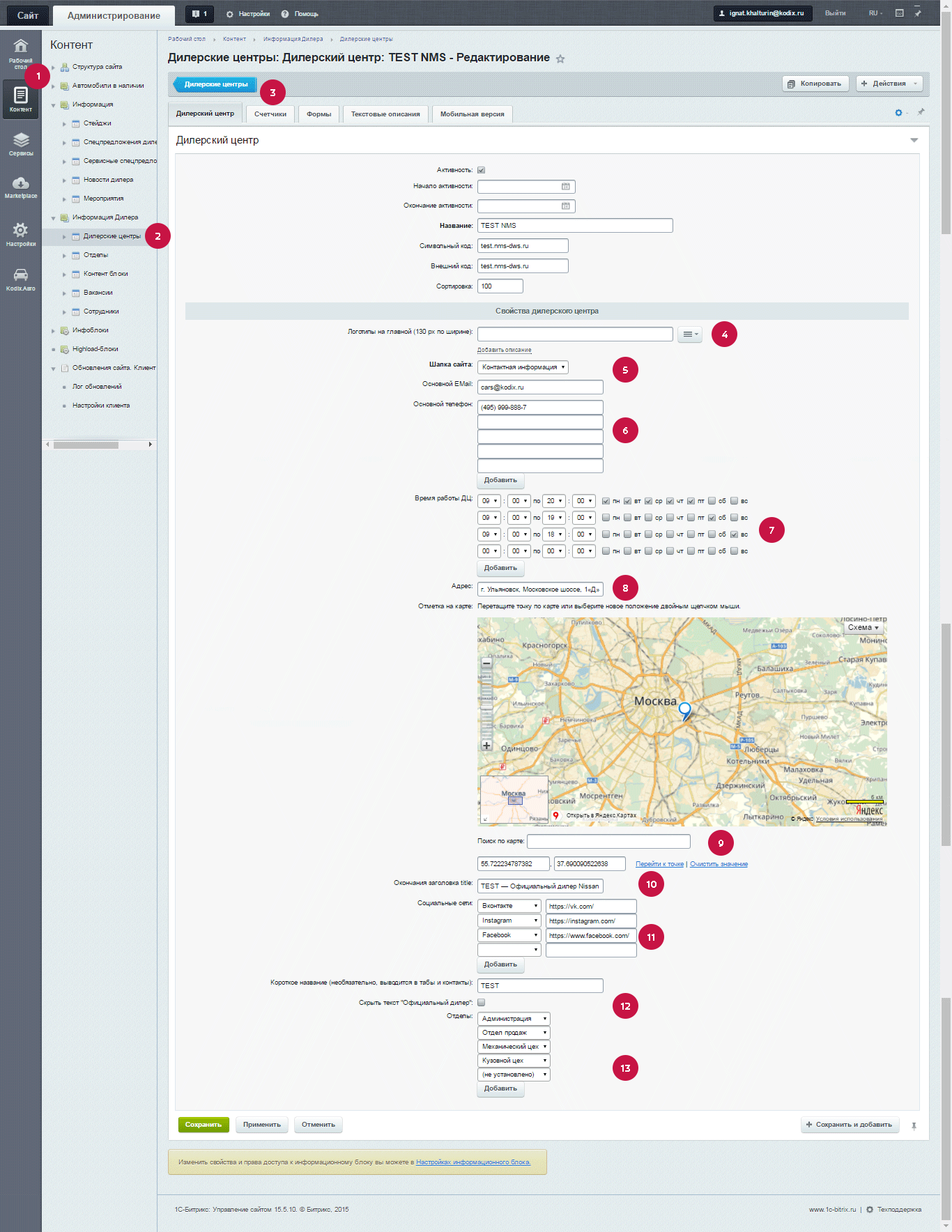Open the Контент sidebar section
This screenshot has height=1232, width=952.
click(21, 99)
